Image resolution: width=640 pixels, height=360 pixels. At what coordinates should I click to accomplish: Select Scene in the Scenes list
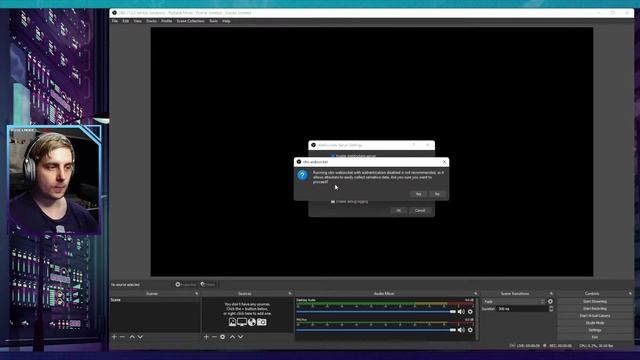coord(155,300)
